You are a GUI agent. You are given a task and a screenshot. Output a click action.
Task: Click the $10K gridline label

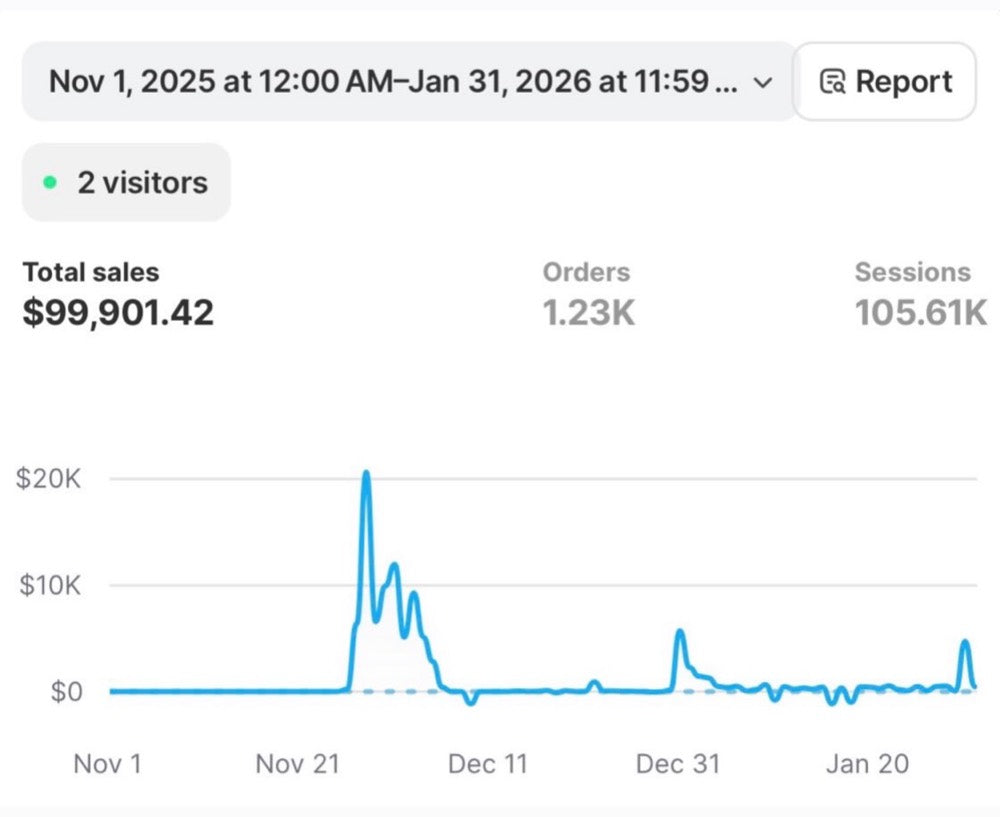[50, 585]
